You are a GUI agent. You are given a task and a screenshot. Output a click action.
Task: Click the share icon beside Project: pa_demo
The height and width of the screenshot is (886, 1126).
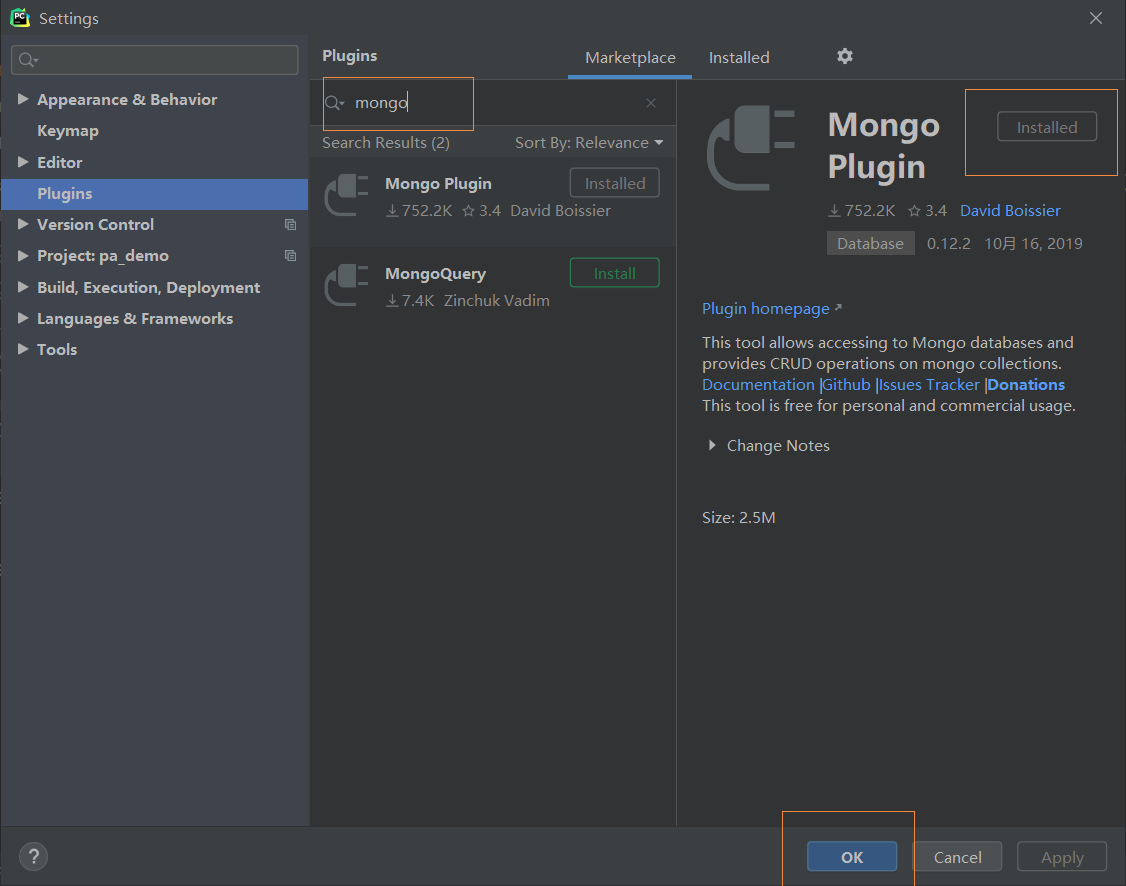point(290,255)
